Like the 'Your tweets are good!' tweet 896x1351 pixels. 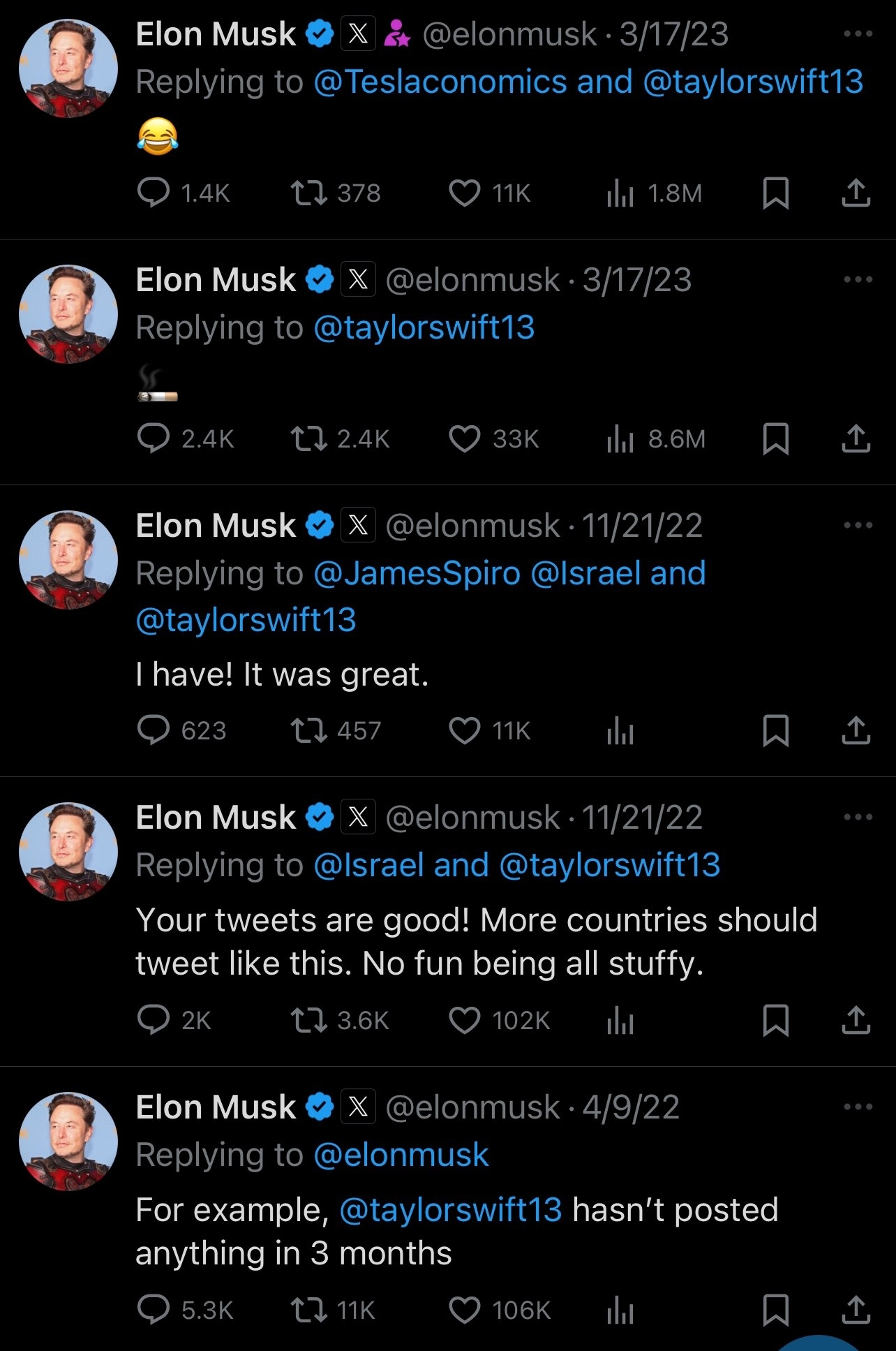[465, 1021]
